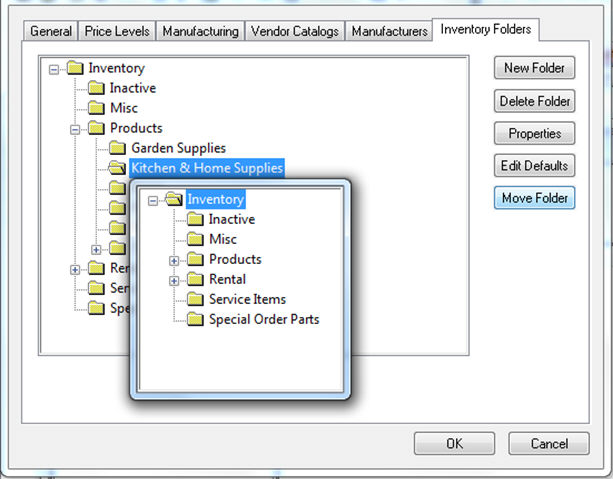Expand the Rental node in popup tree
Viewport: 613px width, 479px height.
pos(174,280)
